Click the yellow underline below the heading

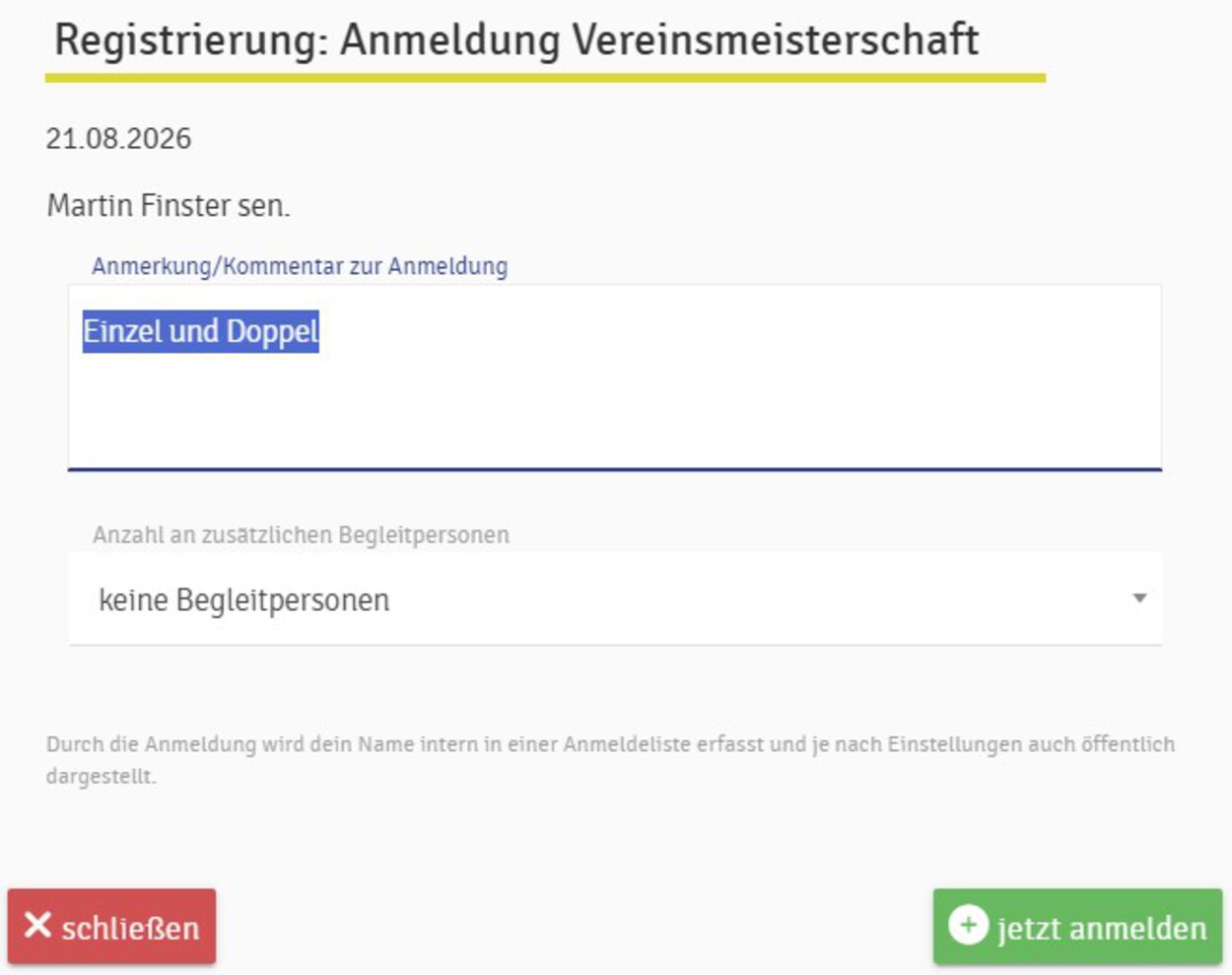pos(545,77)
